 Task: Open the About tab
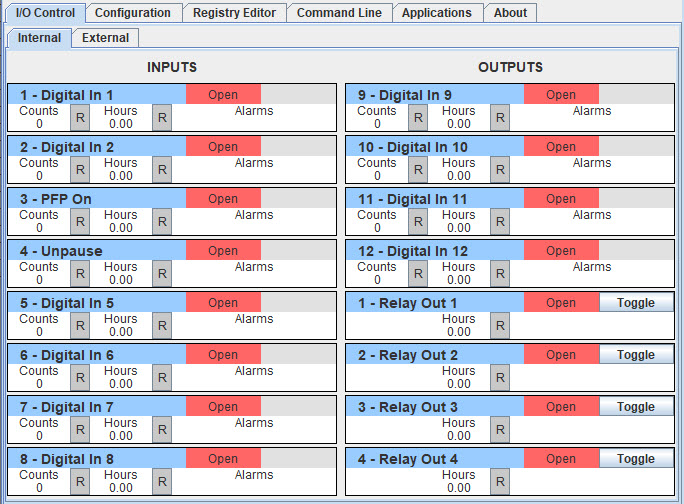[510, 13]
